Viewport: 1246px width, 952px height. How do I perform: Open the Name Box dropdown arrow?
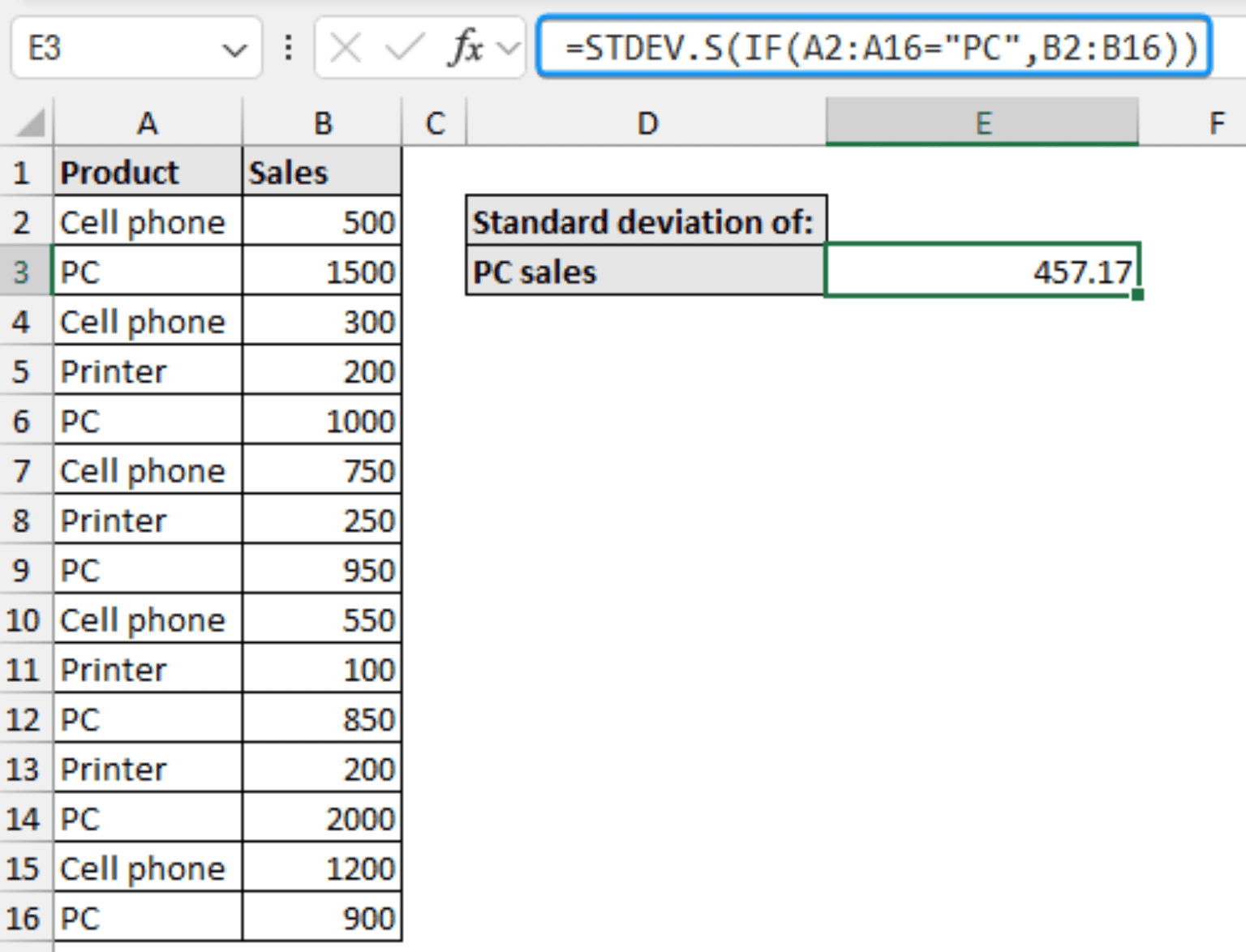[236, 49]
